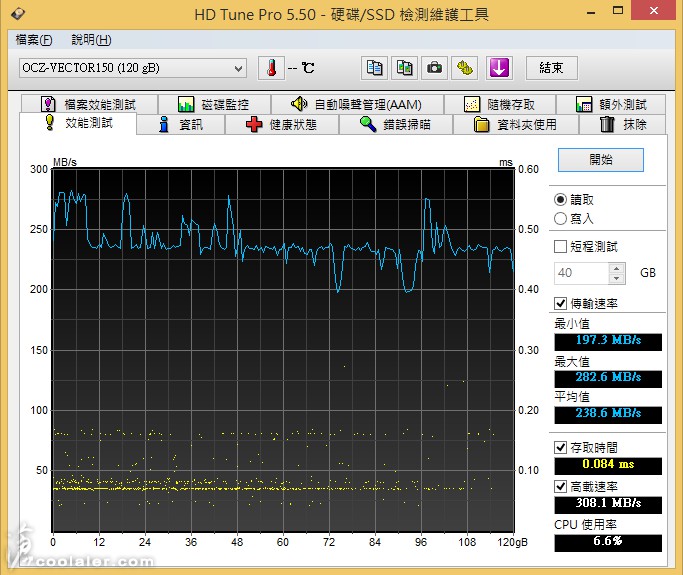Toggle the 高載速率 burst rate checkbox
Image resolution: width=683 pixels, height=575 pixels.
pyautogui.click(x=560, y=487)
